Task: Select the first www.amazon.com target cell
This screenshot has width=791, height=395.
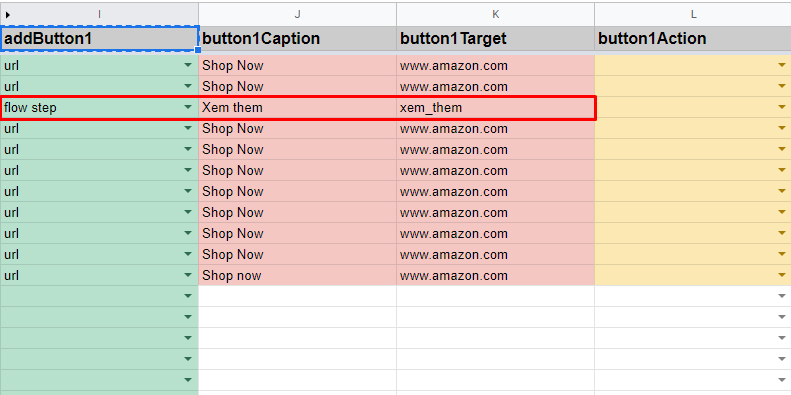Action: 495,66
